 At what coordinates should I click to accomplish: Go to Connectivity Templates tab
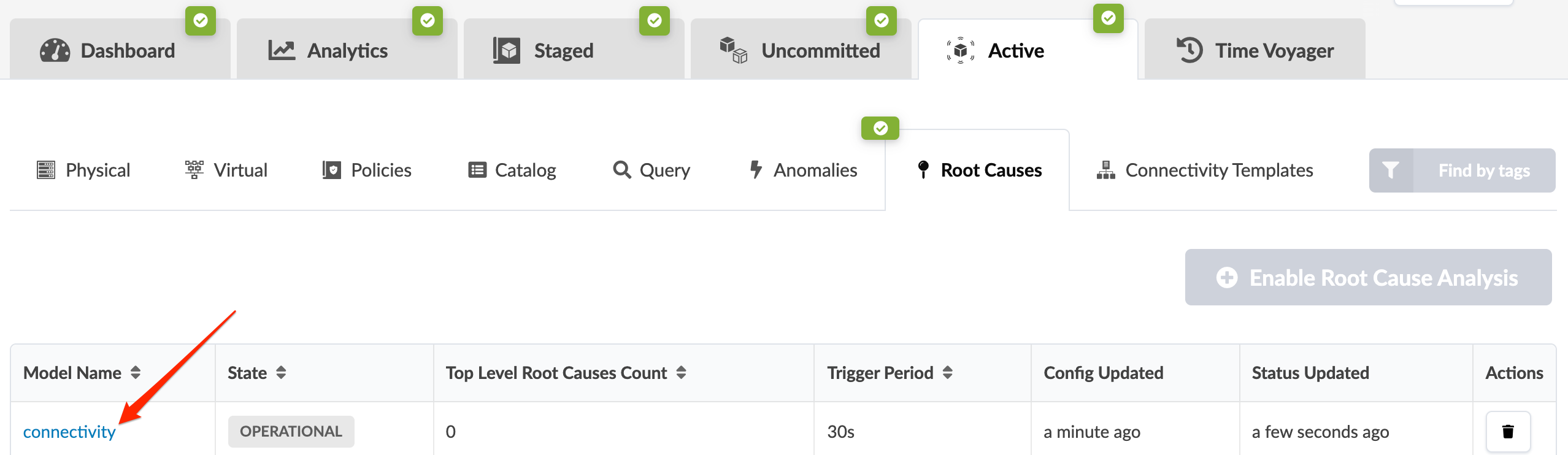pyautogui.click(x=1205, y=170)
